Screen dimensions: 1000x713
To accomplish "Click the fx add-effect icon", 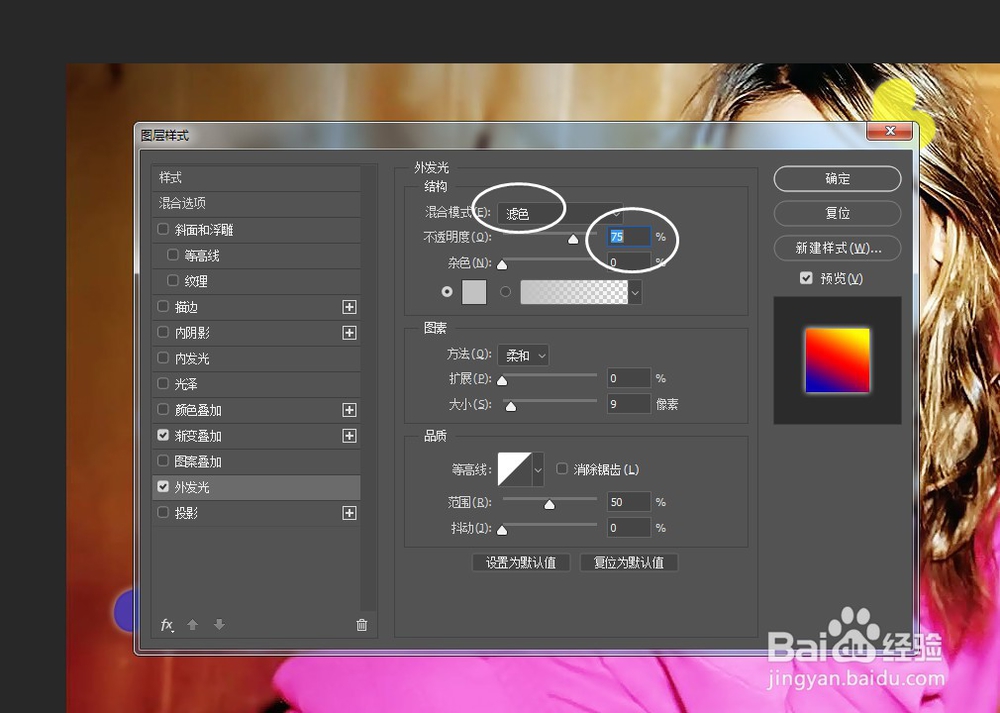I will pyautogui.click(x=166, y=625).
